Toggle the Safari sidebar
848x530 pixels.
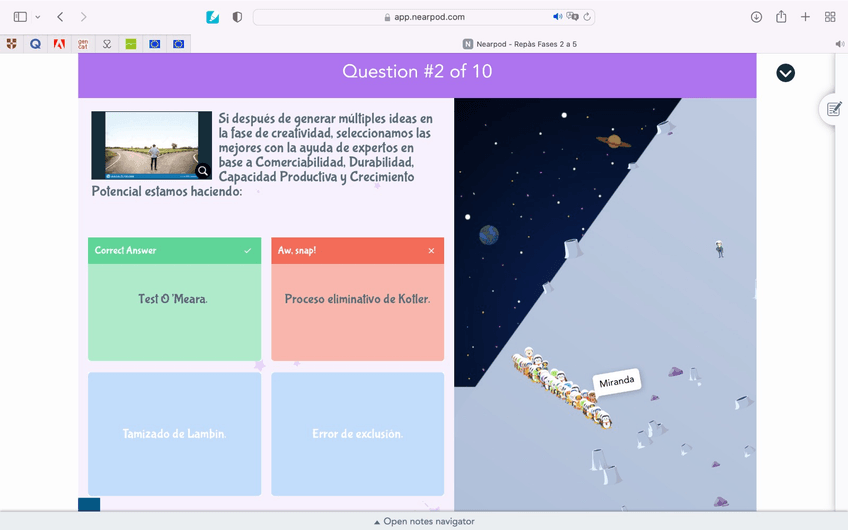pos(20,17)
